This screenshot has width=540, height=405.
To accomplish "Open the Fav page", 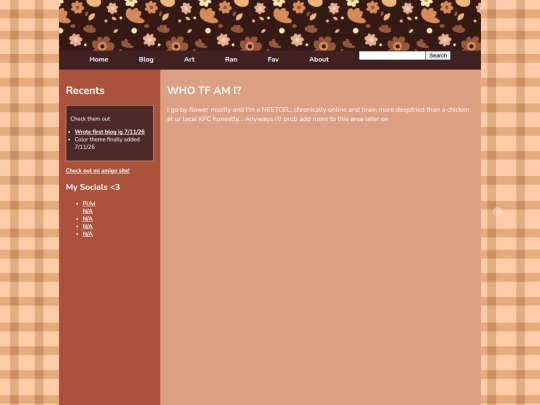I will 273,60.
